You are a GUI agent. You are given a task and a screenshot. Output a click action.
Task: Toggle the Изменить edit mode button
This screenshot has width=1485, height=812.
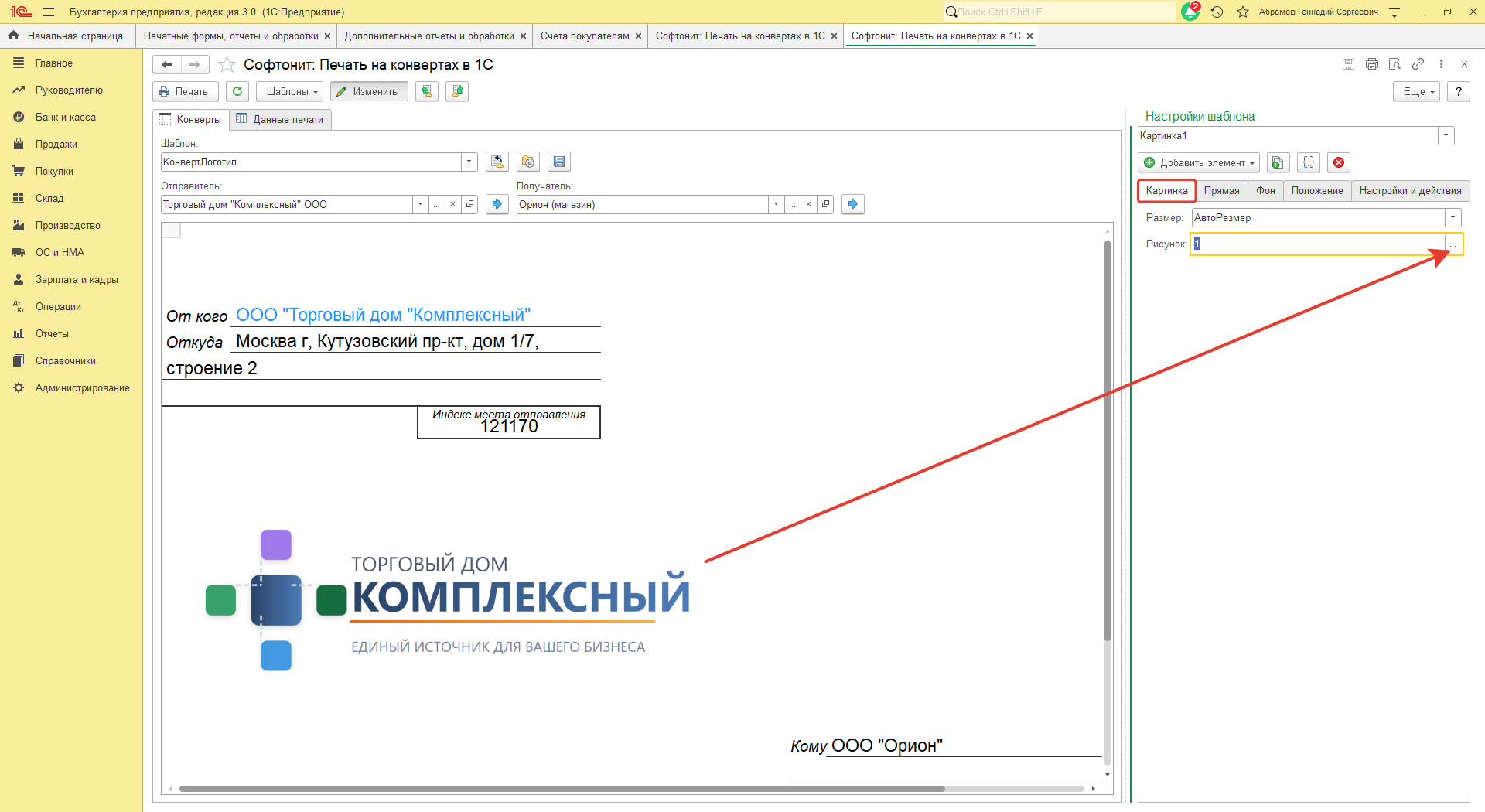click(368, 91)
